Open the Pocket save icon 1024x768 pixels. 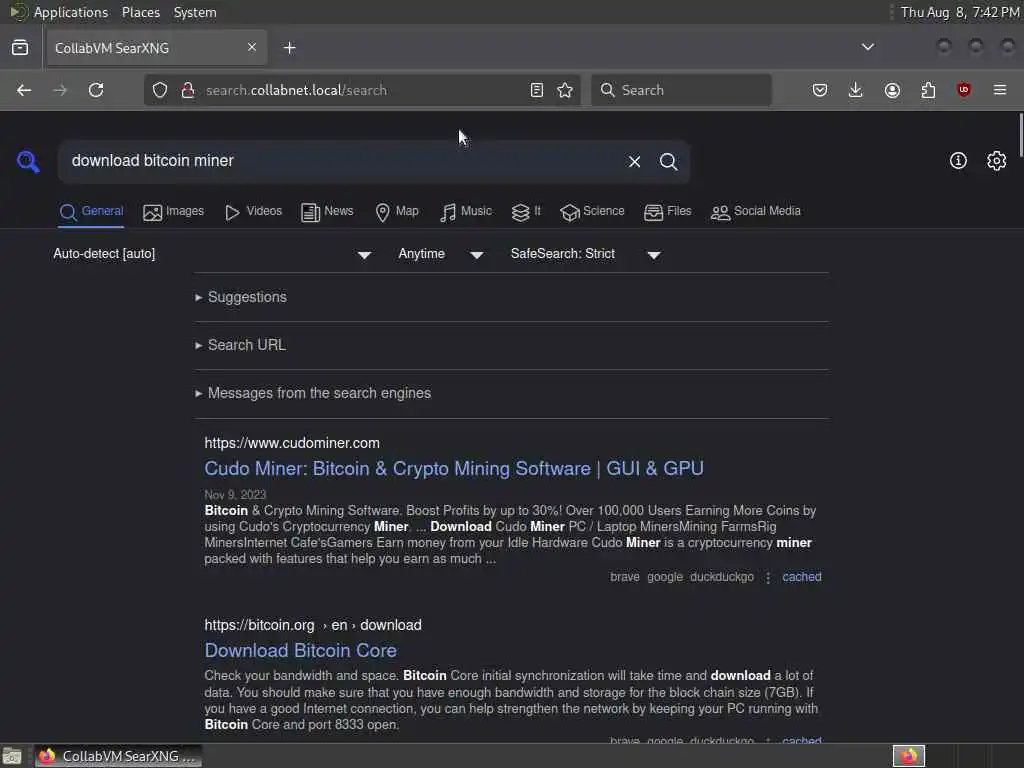coord(820,90)
